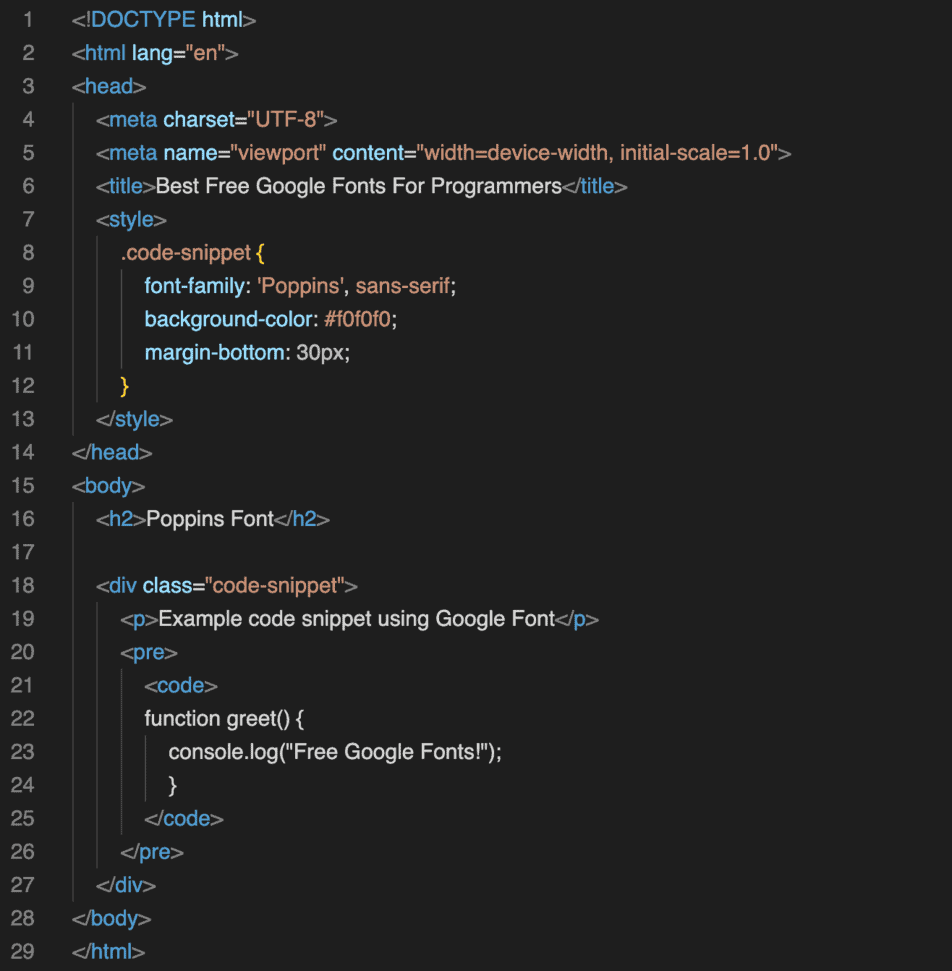The height and width of the screenshot is (971, 952).
Task: Click the 'Poppins Font' heading text
Action: tap(210, 518)
